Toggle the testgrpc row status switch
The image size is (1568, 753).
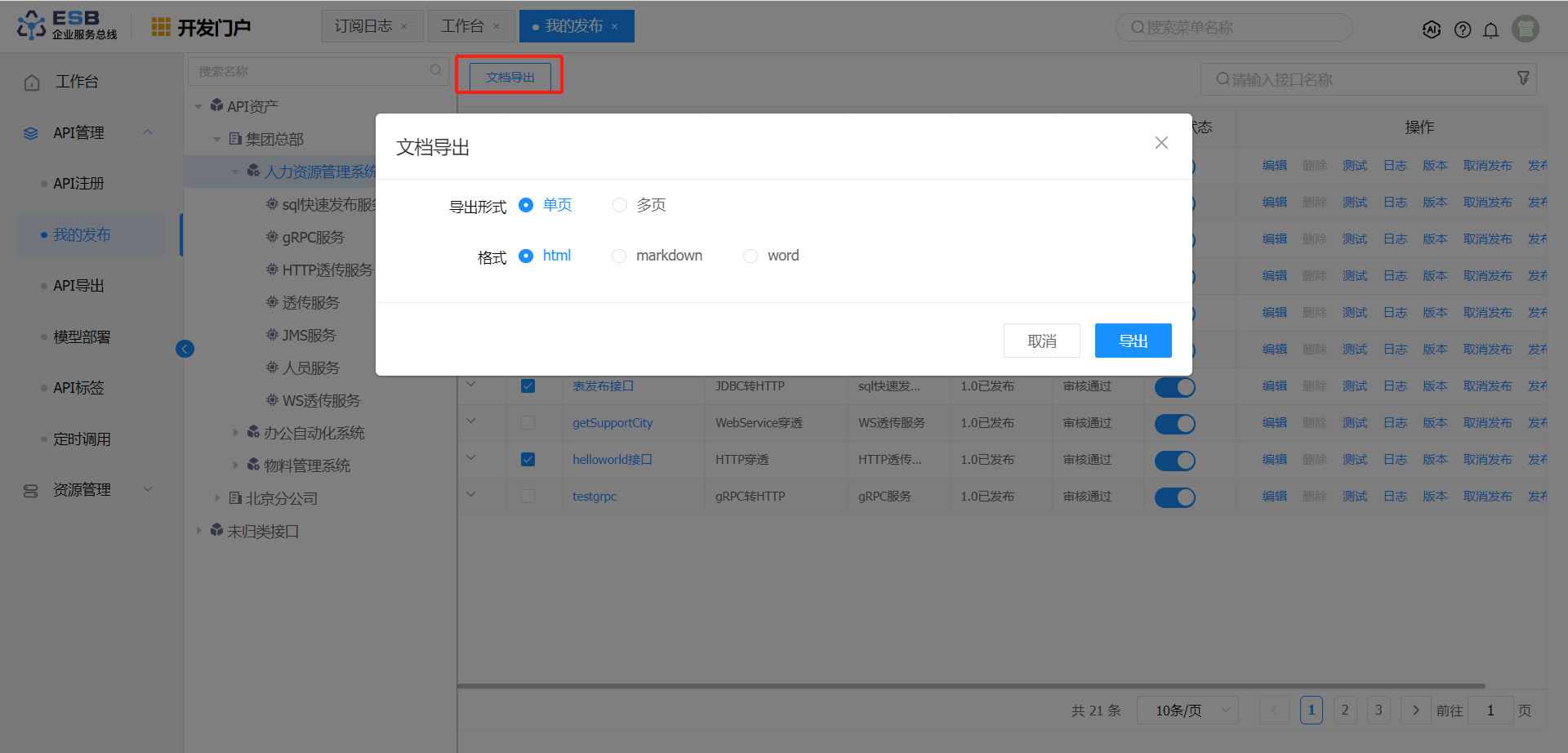[1174, 497]
